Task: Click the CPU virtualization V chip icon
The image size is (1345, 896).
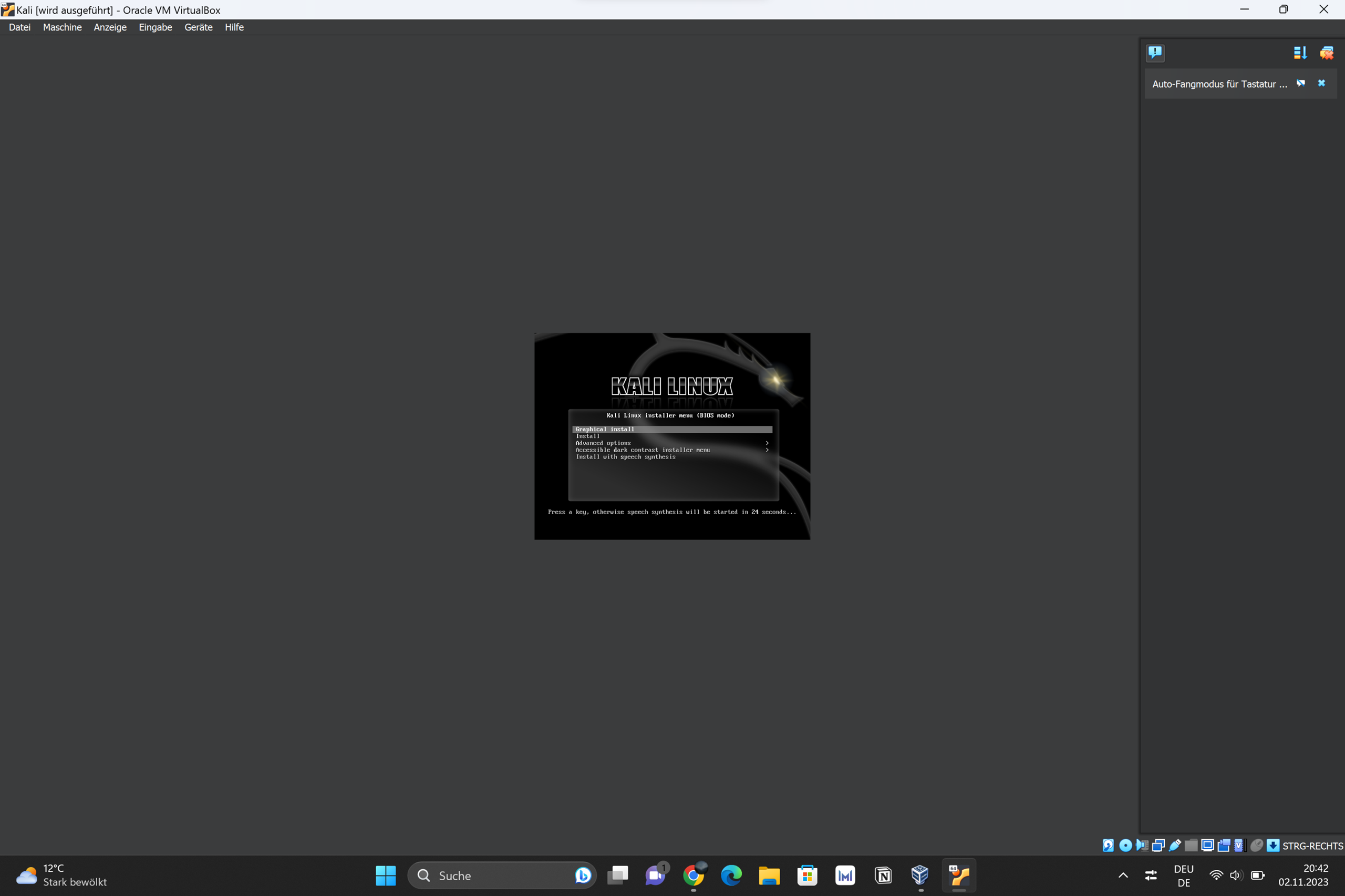Action: tap(1240, 846)
